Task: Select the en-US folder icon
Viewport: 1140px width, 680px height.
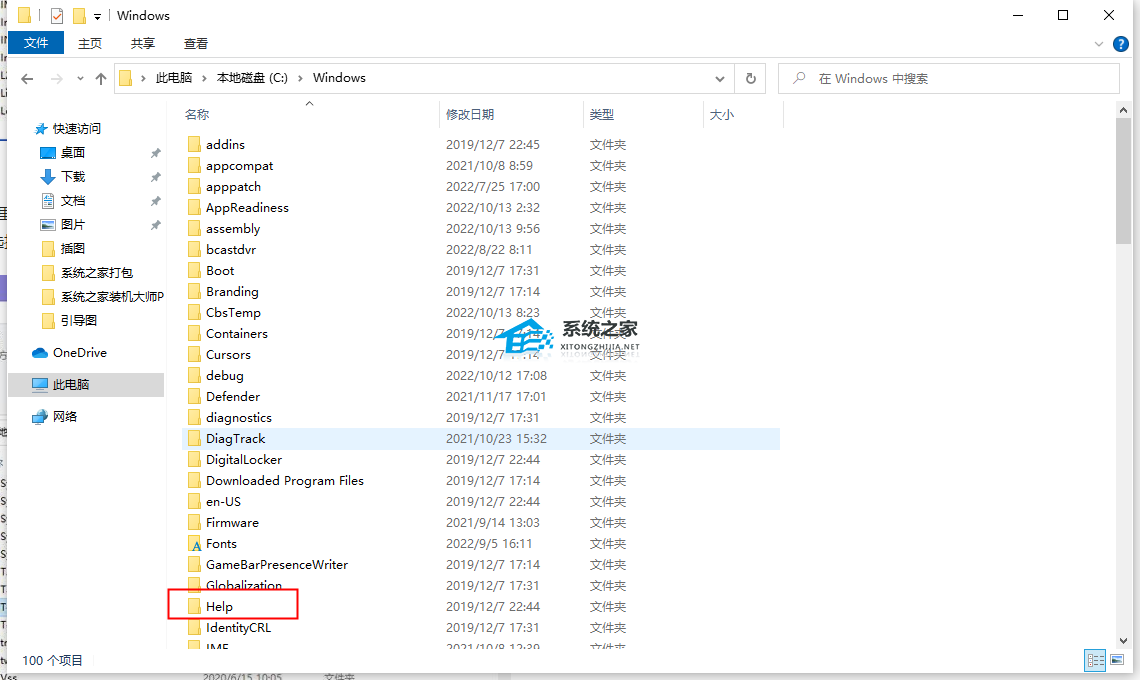Action: click(x=194, y=502)
